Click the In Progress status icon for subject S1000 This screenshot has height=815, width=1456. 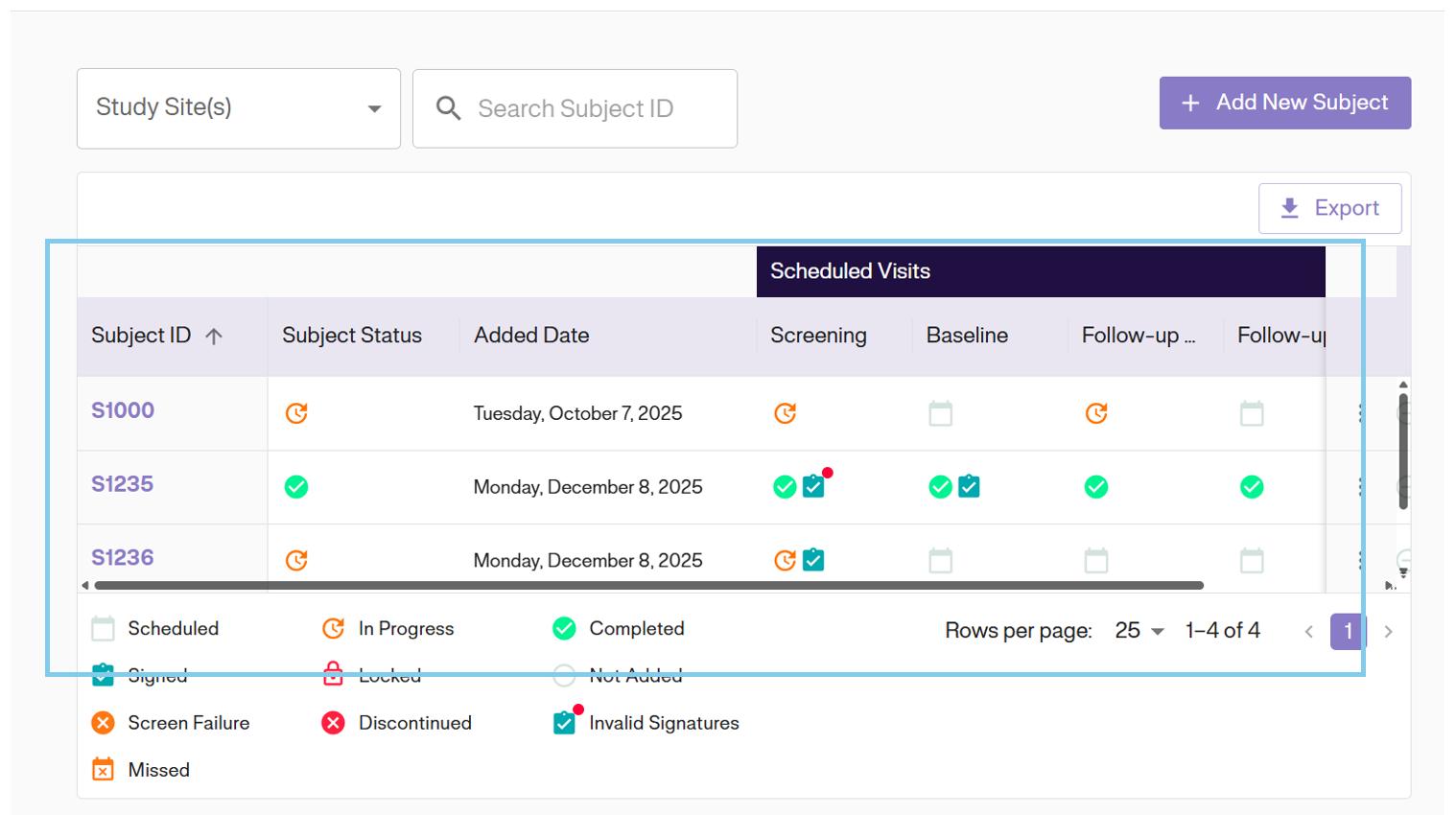tap(297, 413)
